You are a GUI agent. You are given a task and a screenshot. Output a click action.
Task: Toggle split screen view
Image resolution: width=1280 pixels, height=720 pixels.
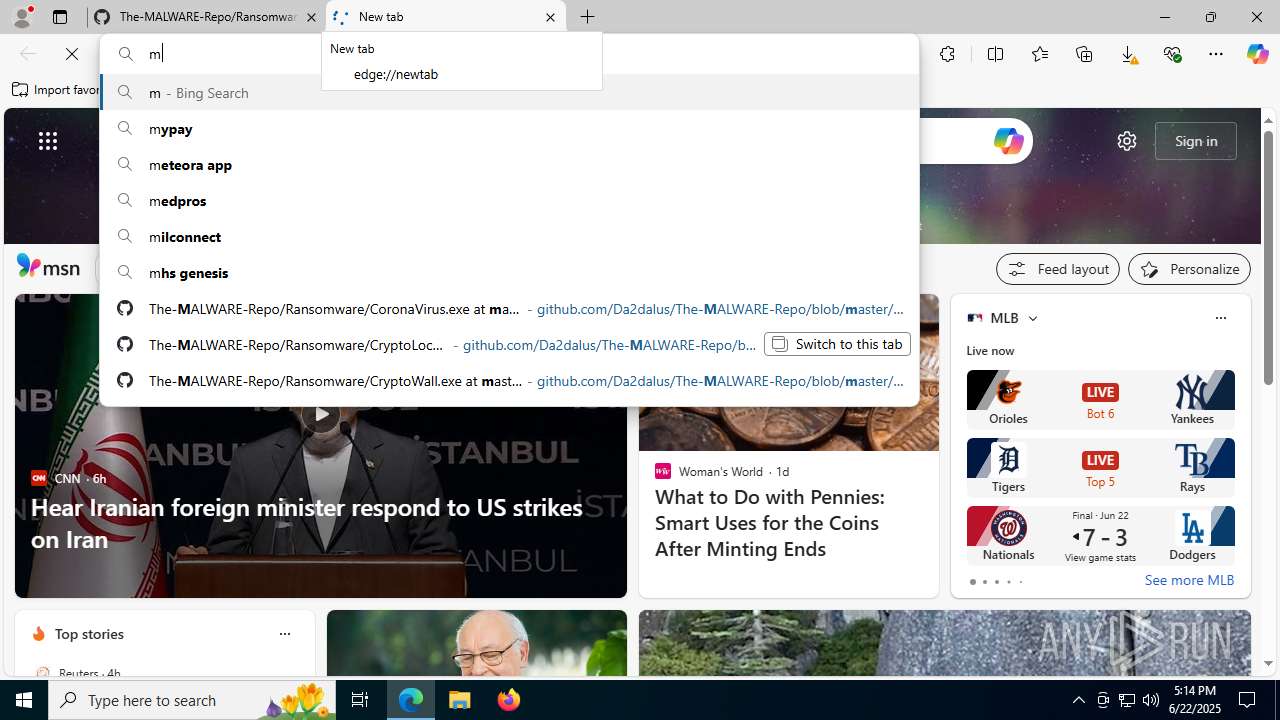pos(995,54)
